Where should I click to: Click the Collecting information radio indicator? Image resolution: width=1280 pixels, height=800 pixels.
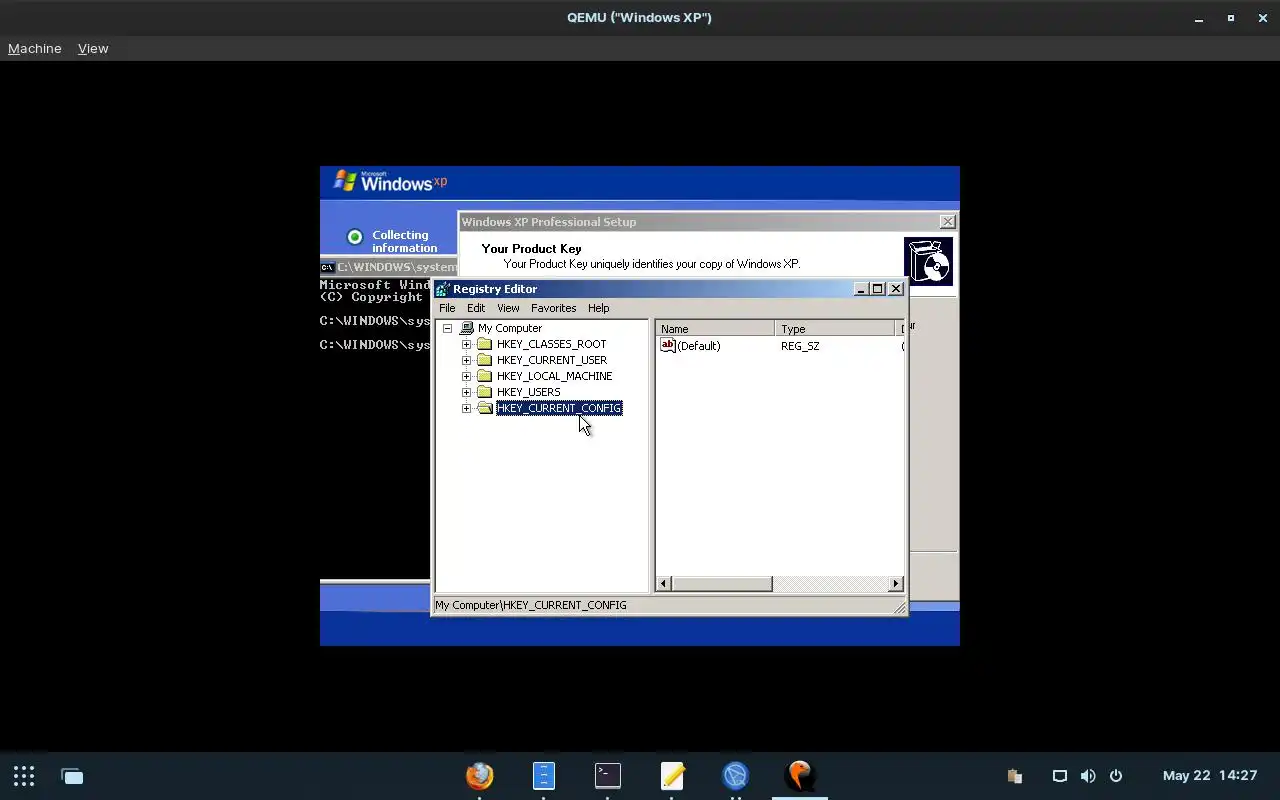click(x=354, y=237)
